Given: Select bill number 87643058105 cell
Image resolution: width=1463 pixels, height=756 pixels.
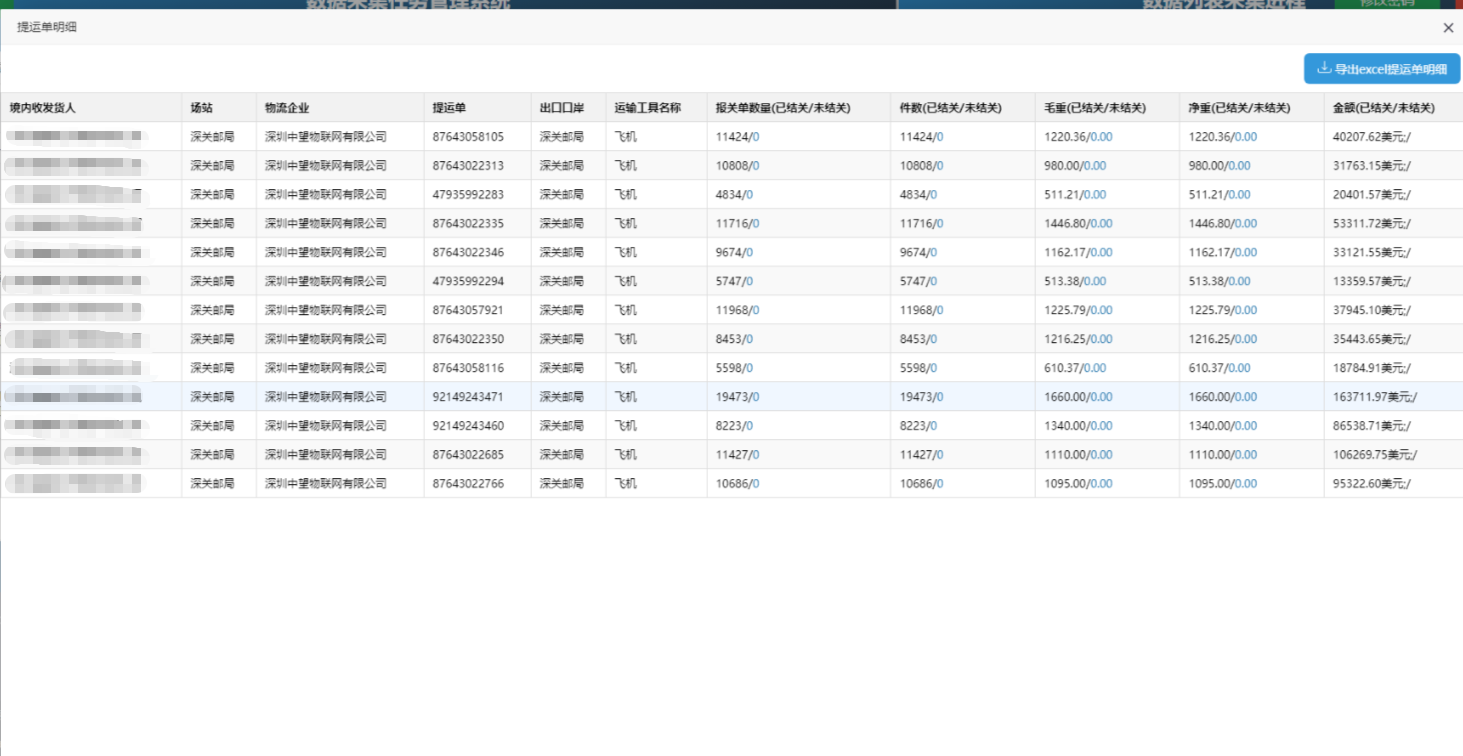Looking at the screenshot, I should pos(468,137).
